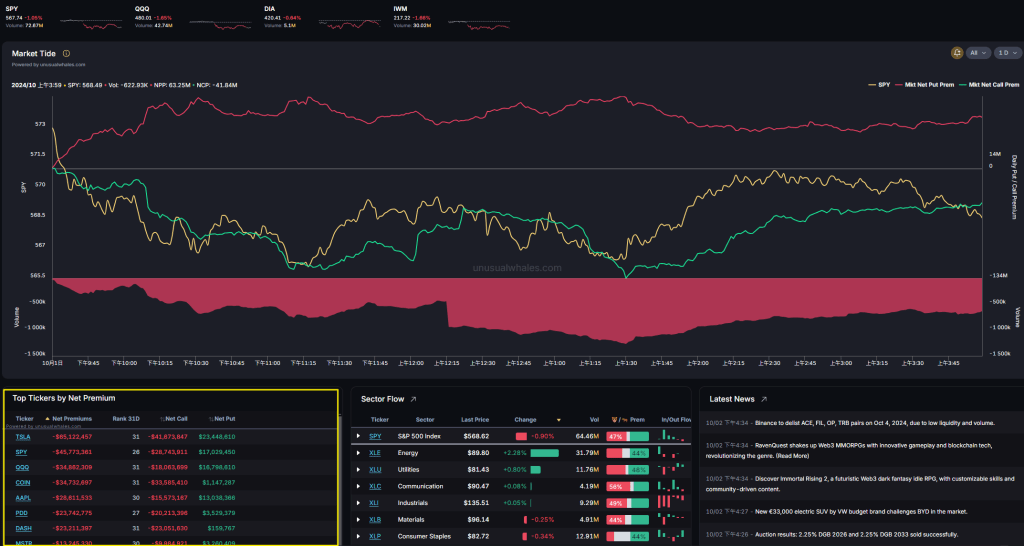Viewport: 1024px width, 546px height.
Task: Click the alert bell icon on Market Tide
Action: (x=959, y=52)
